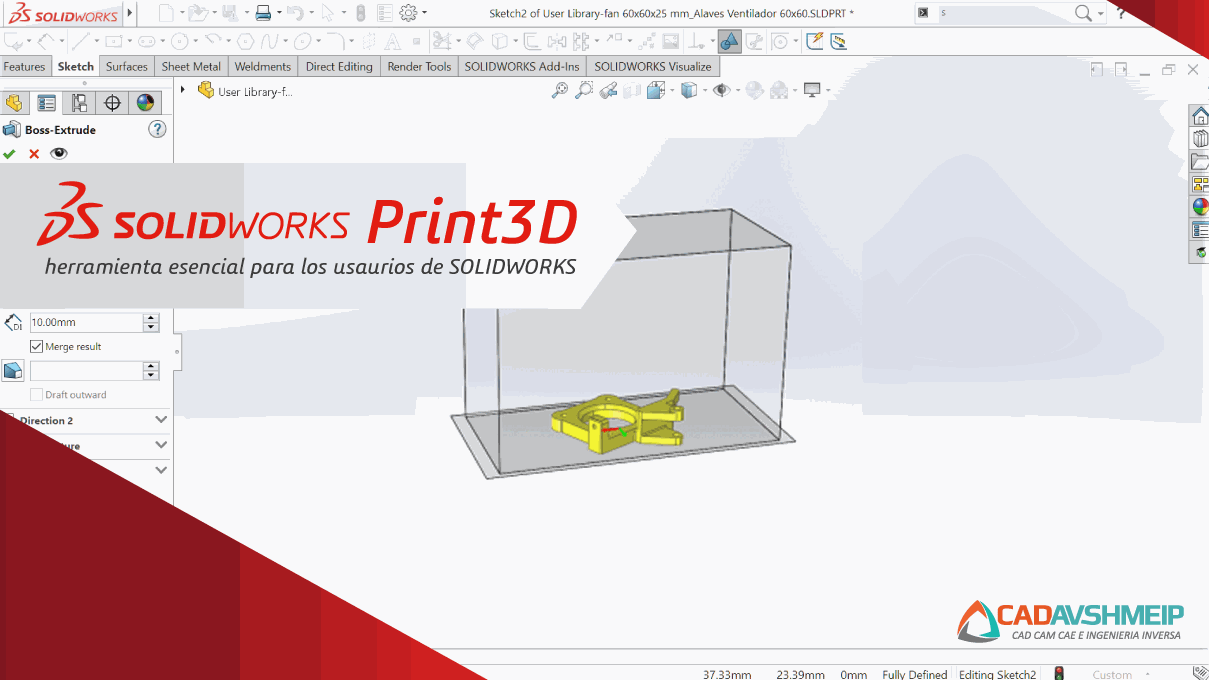The height and width of the screenshot is (680, 1209).
Task: Toggle the Detailed Preview eye icon
Action: 59,154
